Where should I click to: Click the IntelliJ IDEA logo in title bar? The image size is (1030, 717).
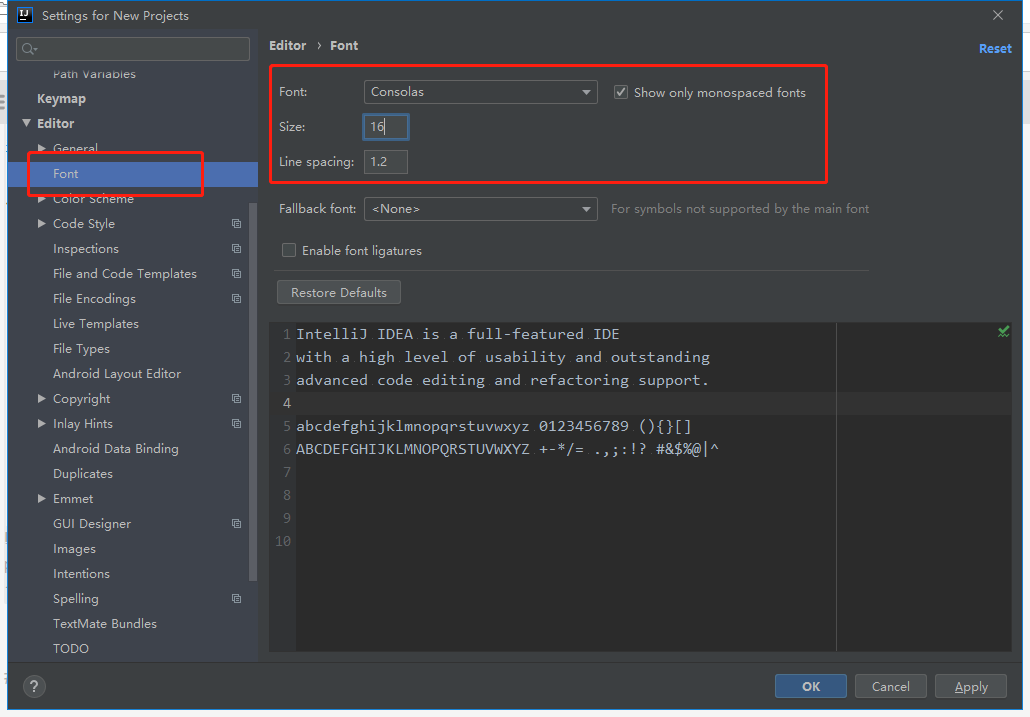tap(25, 15)
